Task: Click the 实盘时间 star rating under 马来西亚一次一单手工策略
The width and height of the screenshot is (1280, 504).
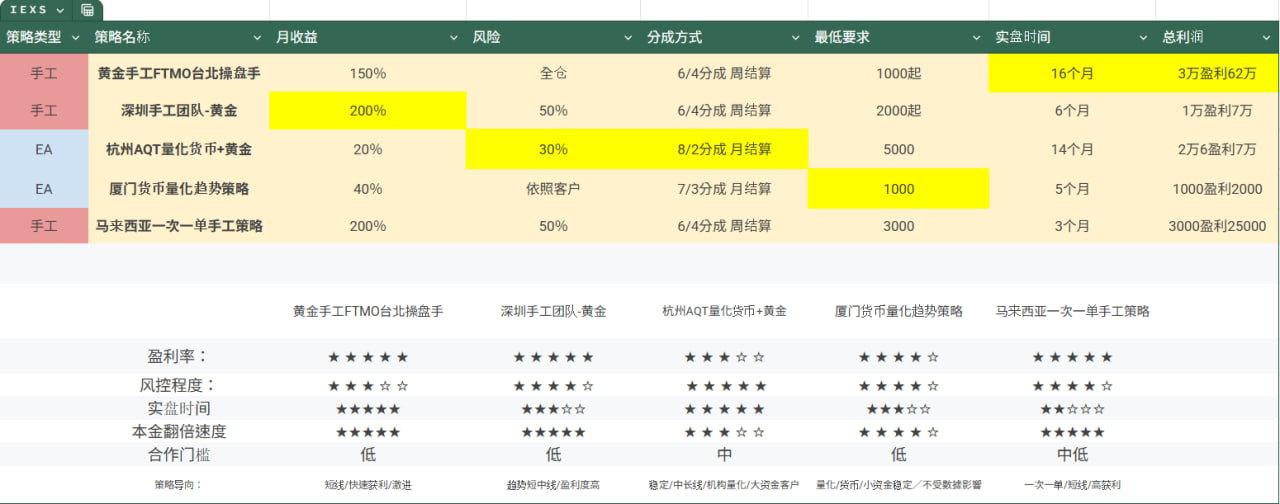Action: (x=1072, y=409)
